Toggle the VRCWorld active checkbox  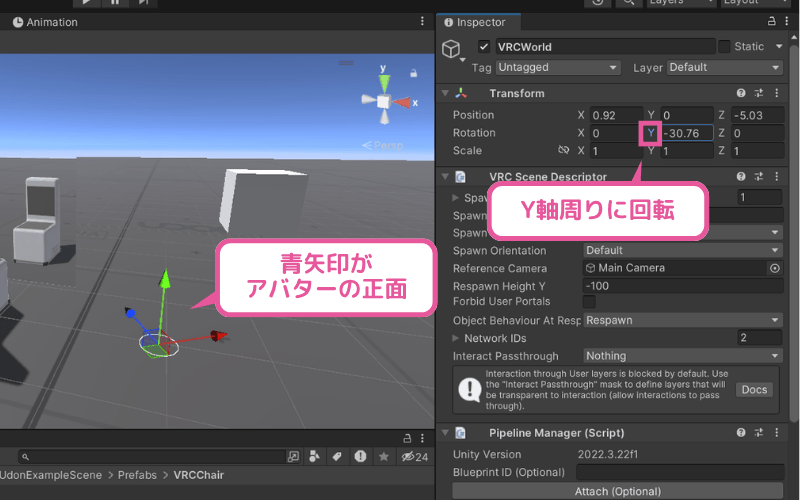point(484,46)
